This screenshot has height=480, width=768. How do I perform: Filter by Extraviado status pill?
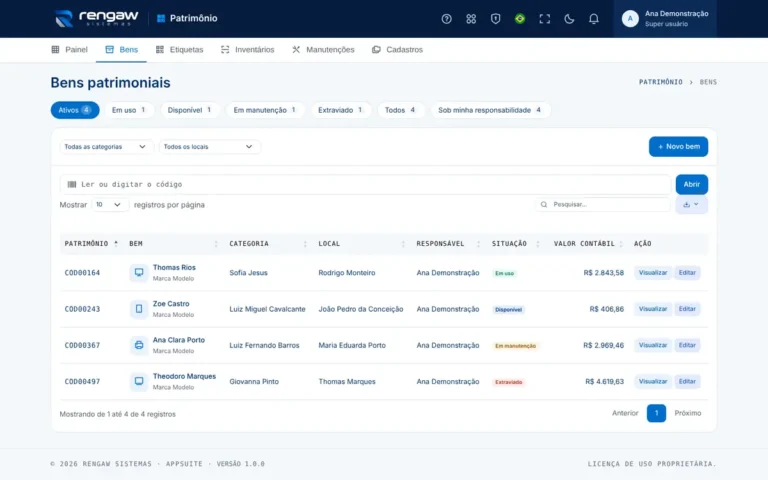tap(341, 110)
